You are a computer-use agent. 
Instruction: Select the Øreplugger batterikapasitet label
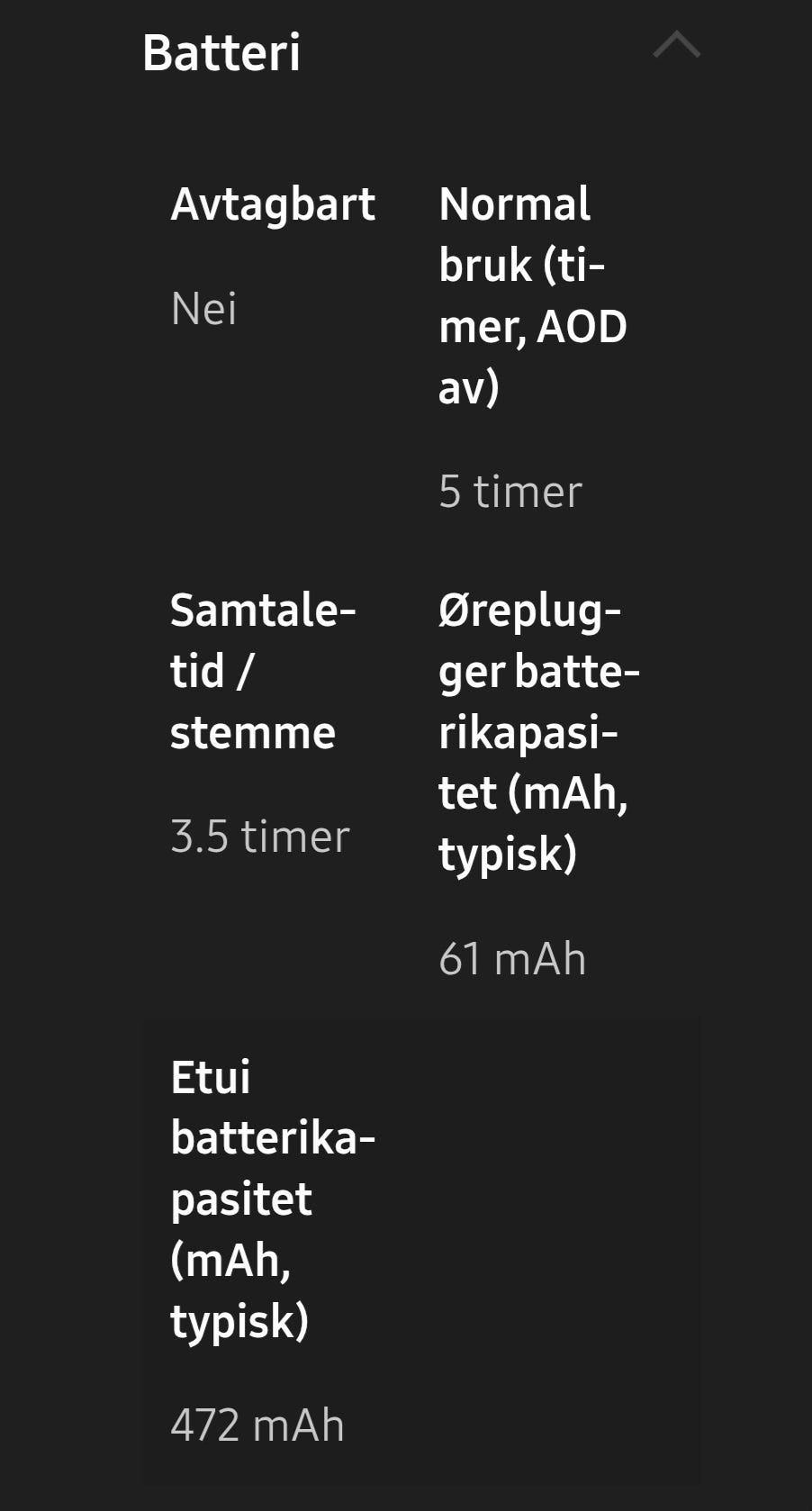click(x=538, y=732)
